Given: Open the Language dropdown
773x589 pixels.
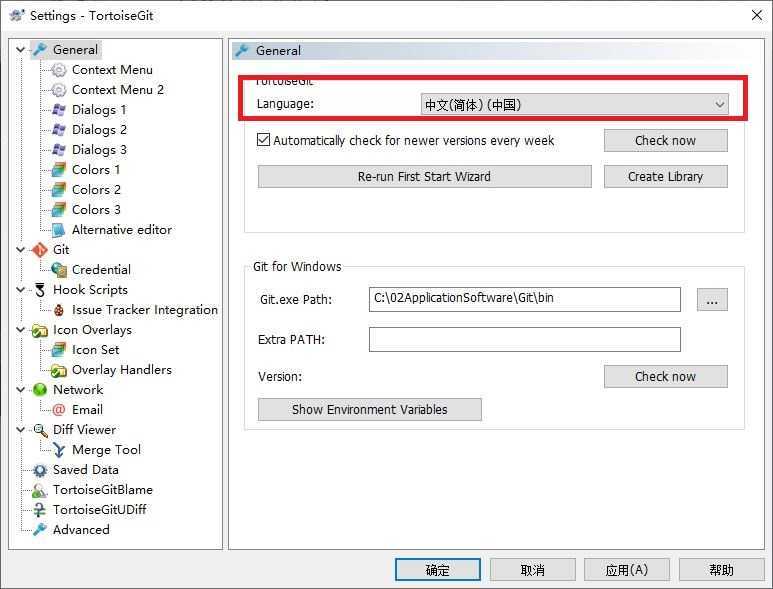Looking at the screenshot, I should [574, 104].
